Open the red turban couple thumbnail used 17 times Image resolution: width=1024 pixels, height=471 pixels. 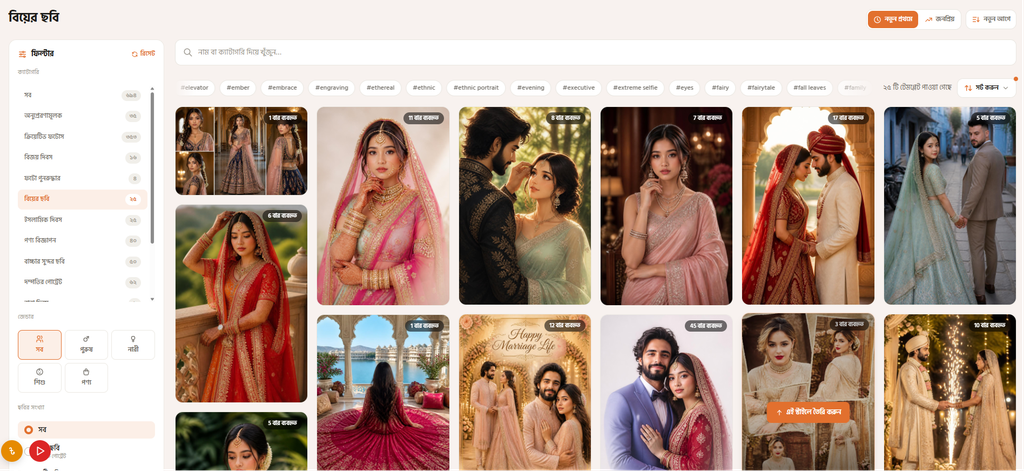coord(808,206)
